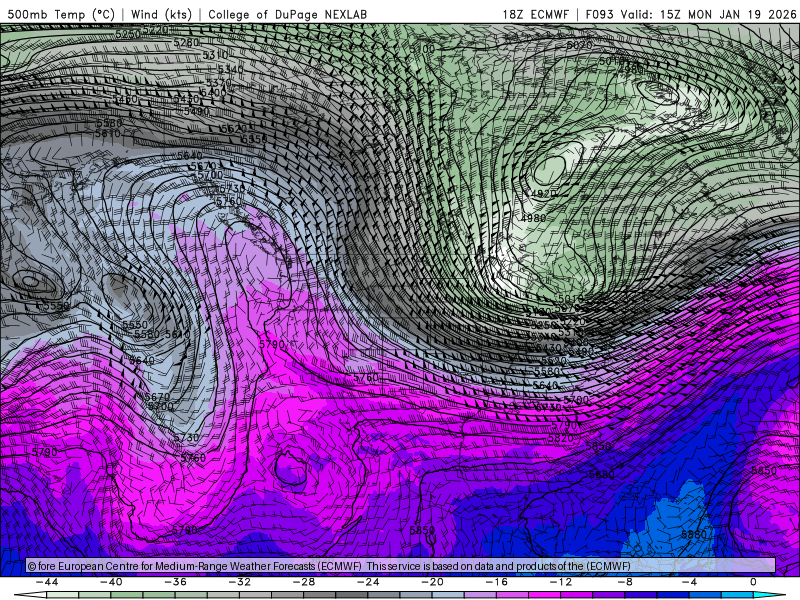The image size is (800, 600).
Task: Click the "5310" height contour label
Action: tap(215, 55)
